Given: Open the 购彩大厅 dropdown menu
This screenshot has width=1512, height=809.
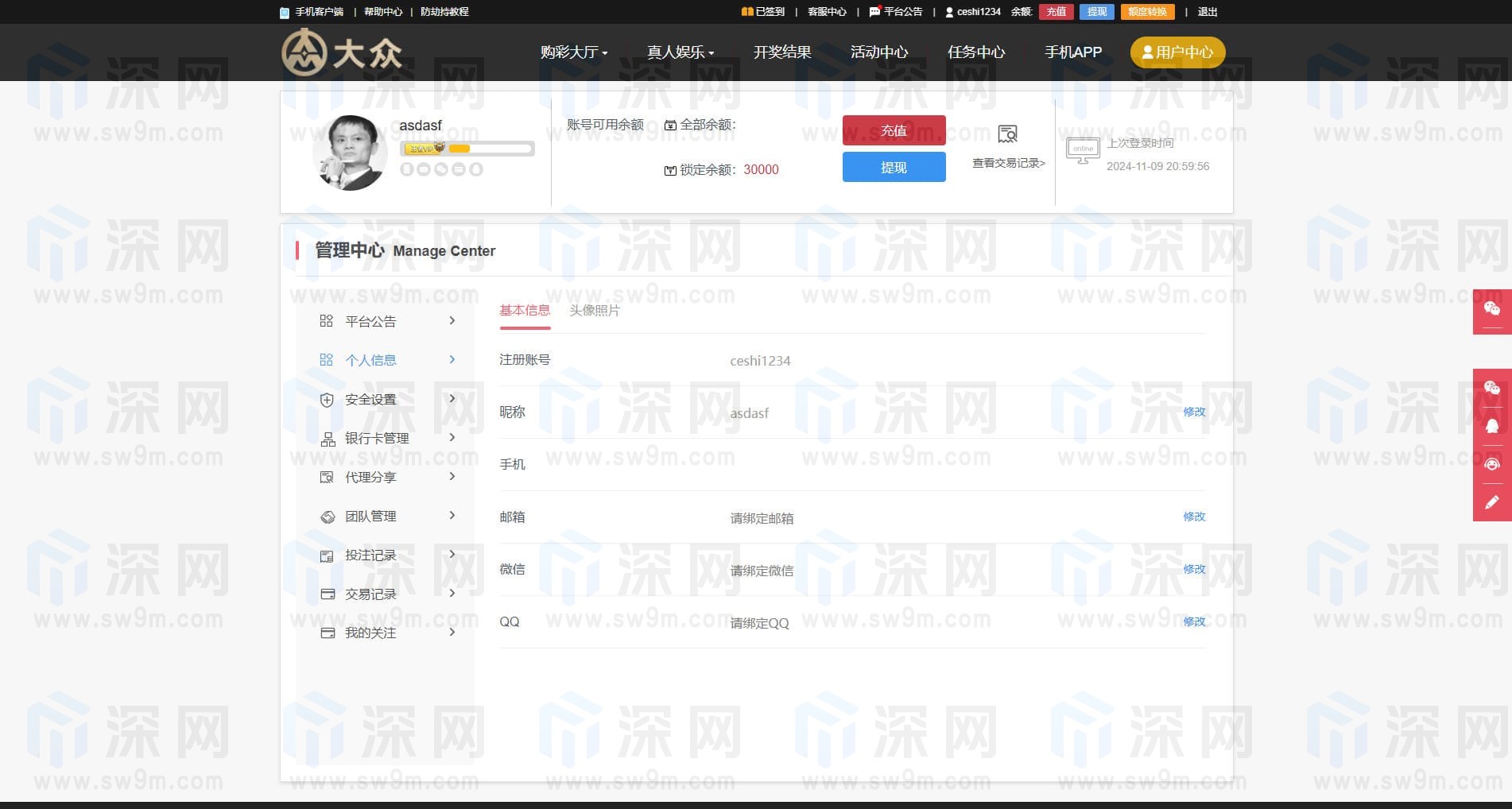Looking at the screenshot, I should pos(573,52).
